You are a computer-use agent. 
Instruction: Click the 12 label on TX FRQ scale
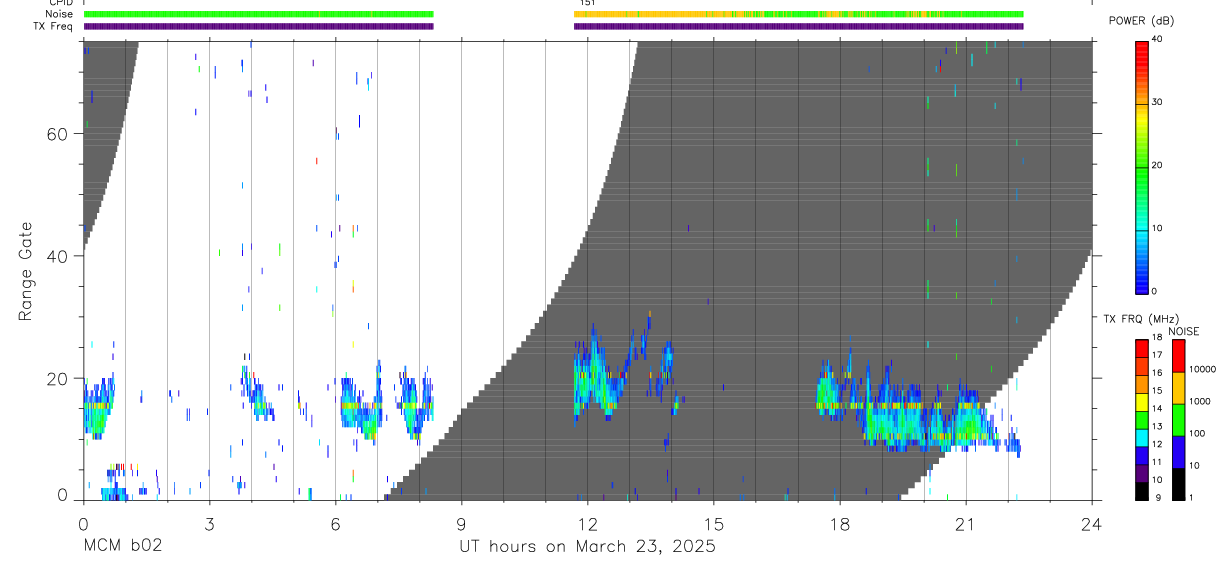click(1158, 444)
